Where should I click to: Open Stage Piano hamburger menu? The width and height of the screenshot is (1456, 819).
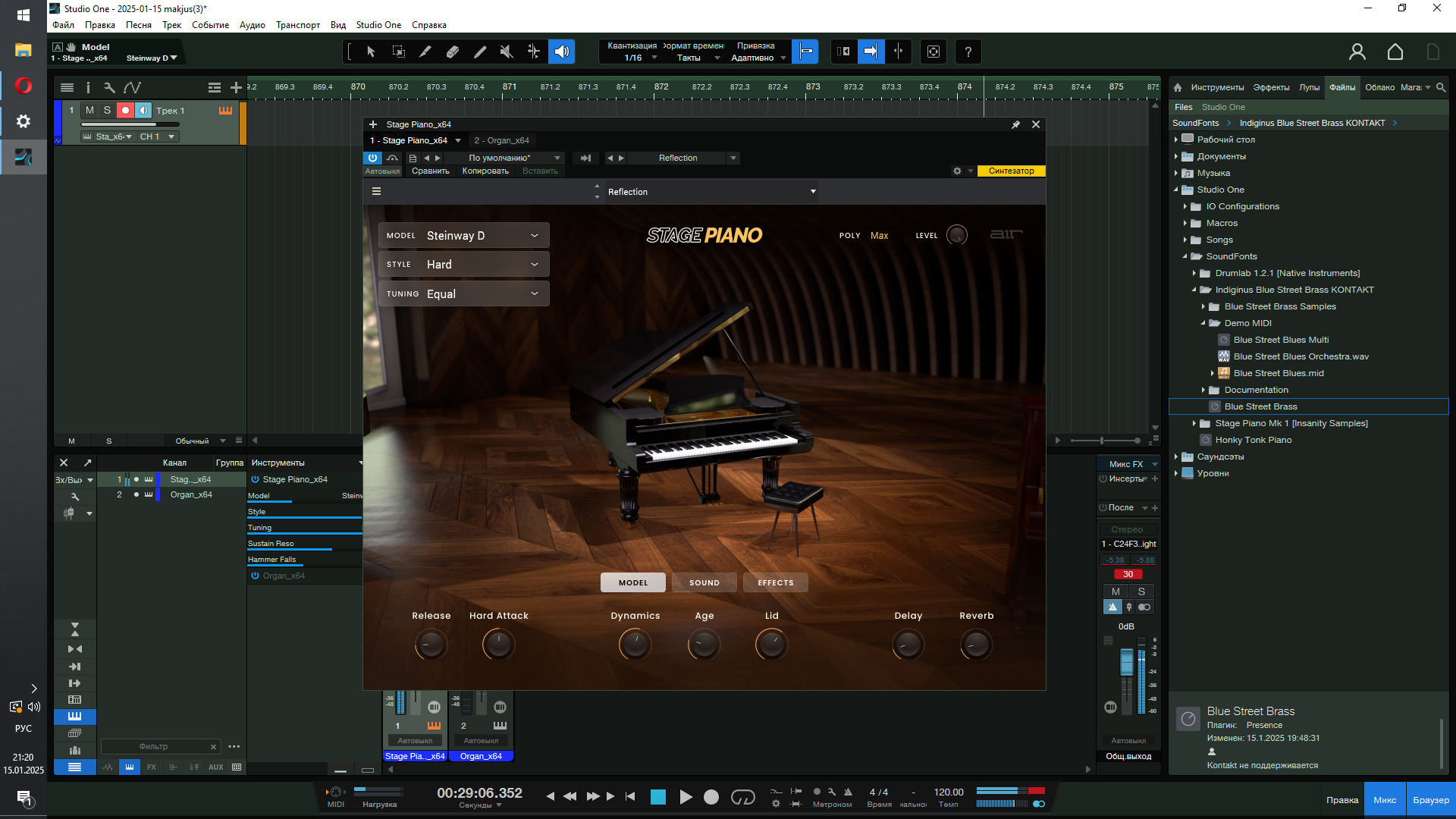[x=376, y=192]
